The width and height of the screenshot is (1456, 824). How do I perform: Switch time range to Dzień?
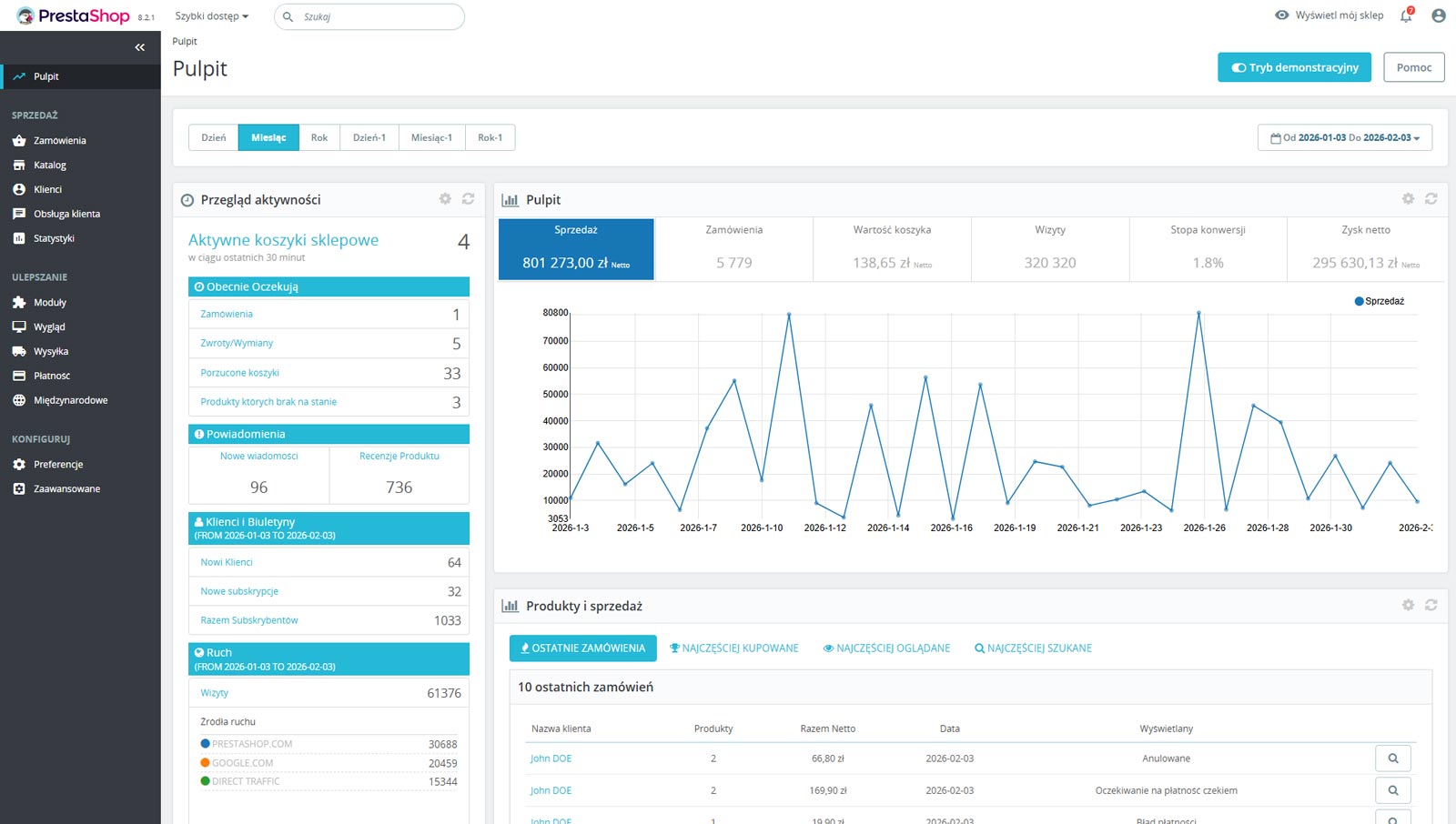click(214, 137)
